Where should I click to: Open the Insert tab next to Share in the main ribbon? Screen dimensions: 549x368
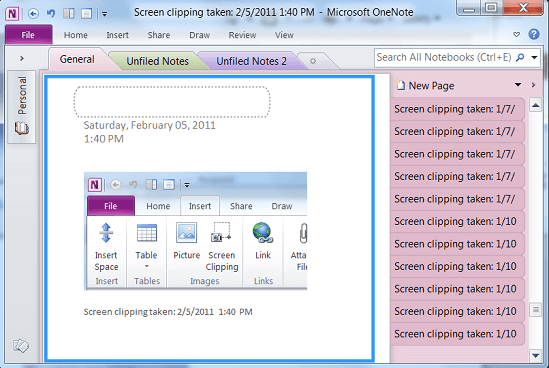click(x=118, y=35)
